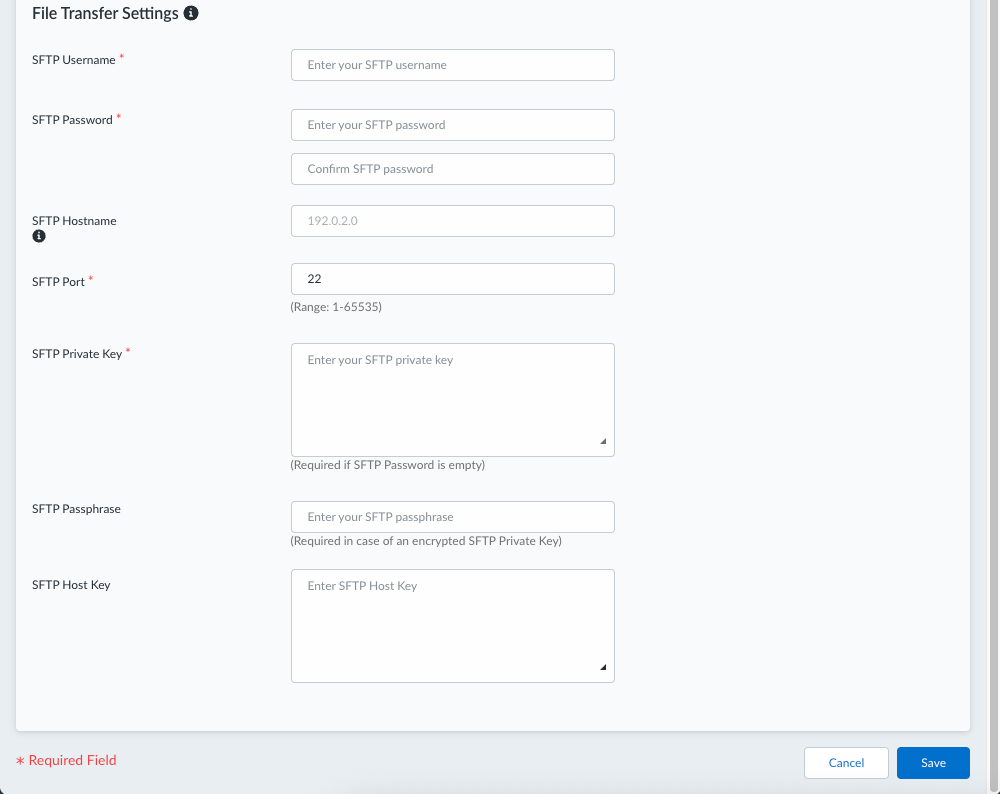Click the SFTP Port label

click(x=58, y=282)
